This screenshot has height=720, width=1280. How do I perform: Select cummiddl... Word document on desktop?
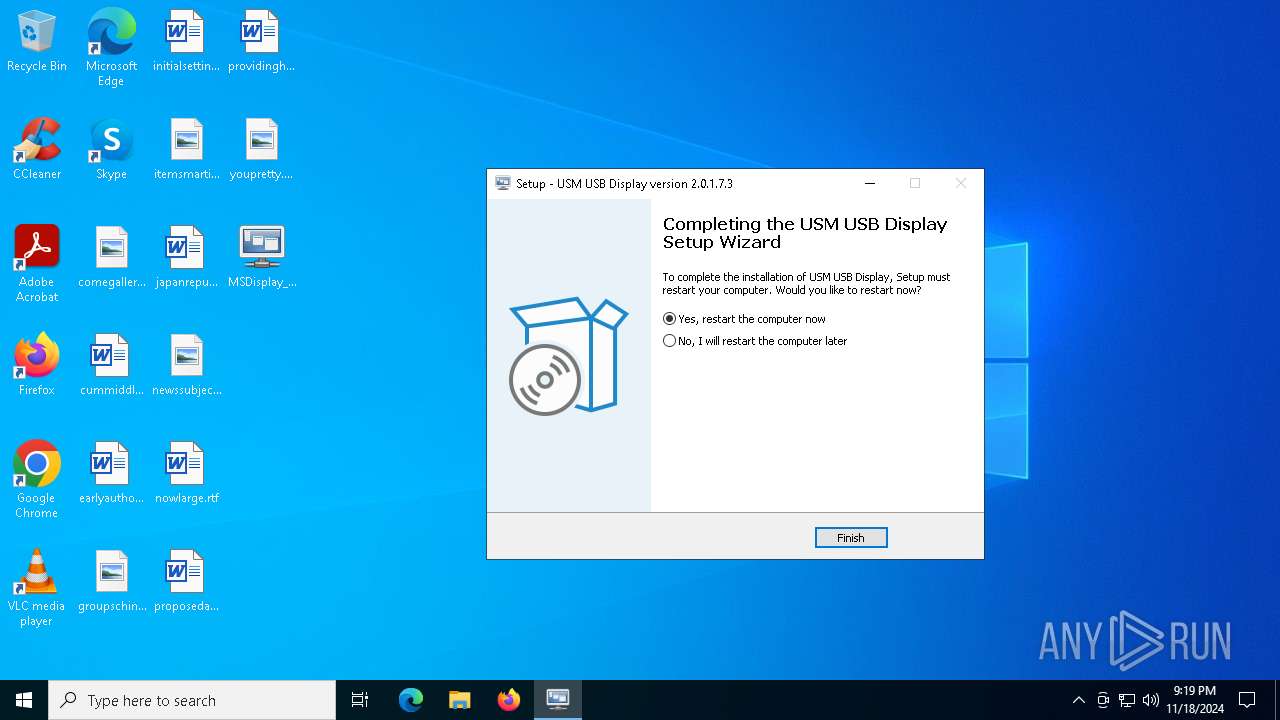pos(111,366)
